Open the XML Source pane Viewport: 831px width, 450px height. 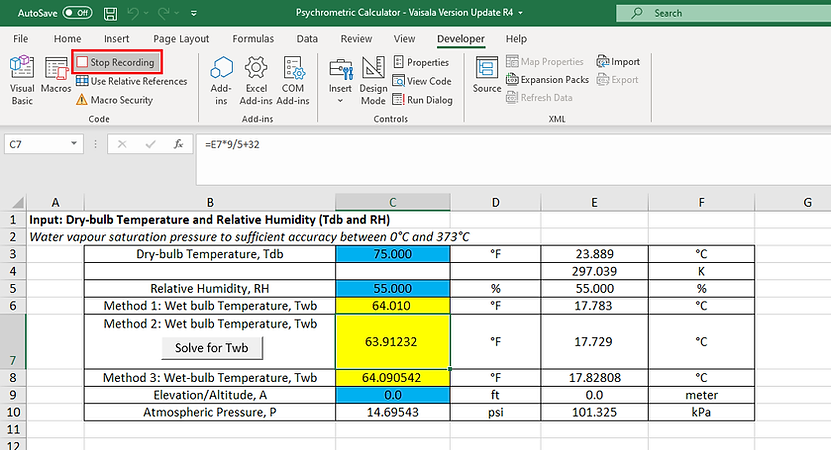point(487,75)
